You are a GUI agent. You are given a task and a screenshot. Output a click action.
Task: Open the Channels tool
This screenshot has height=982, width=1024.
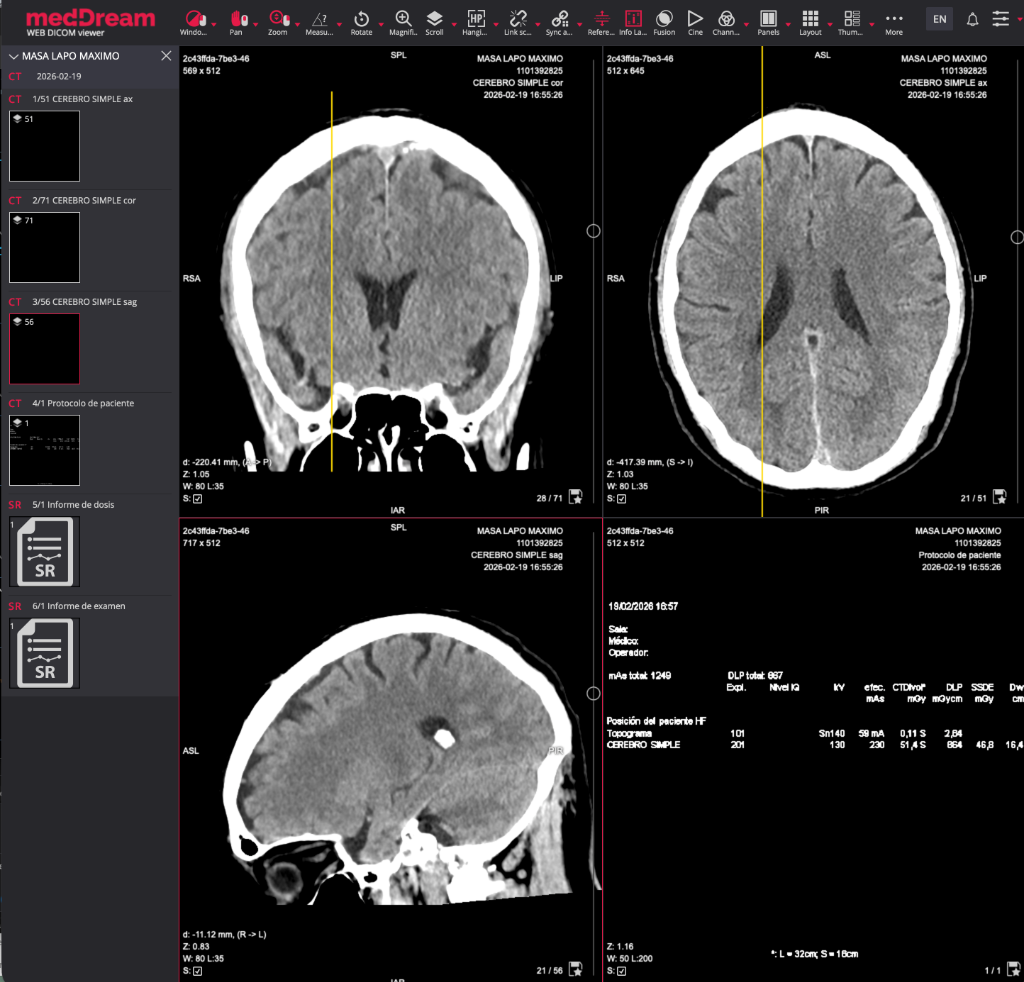pyautogui.click(x=726, y=22)
